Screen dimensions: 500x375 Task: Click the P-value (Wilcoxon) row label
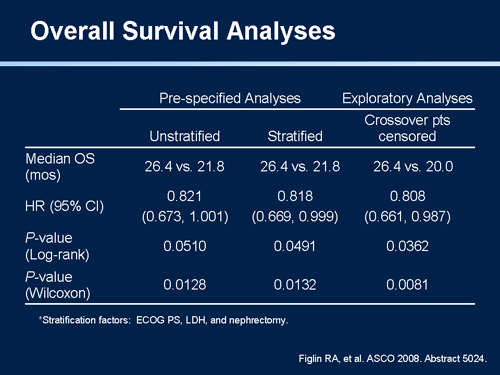point(58,285)
